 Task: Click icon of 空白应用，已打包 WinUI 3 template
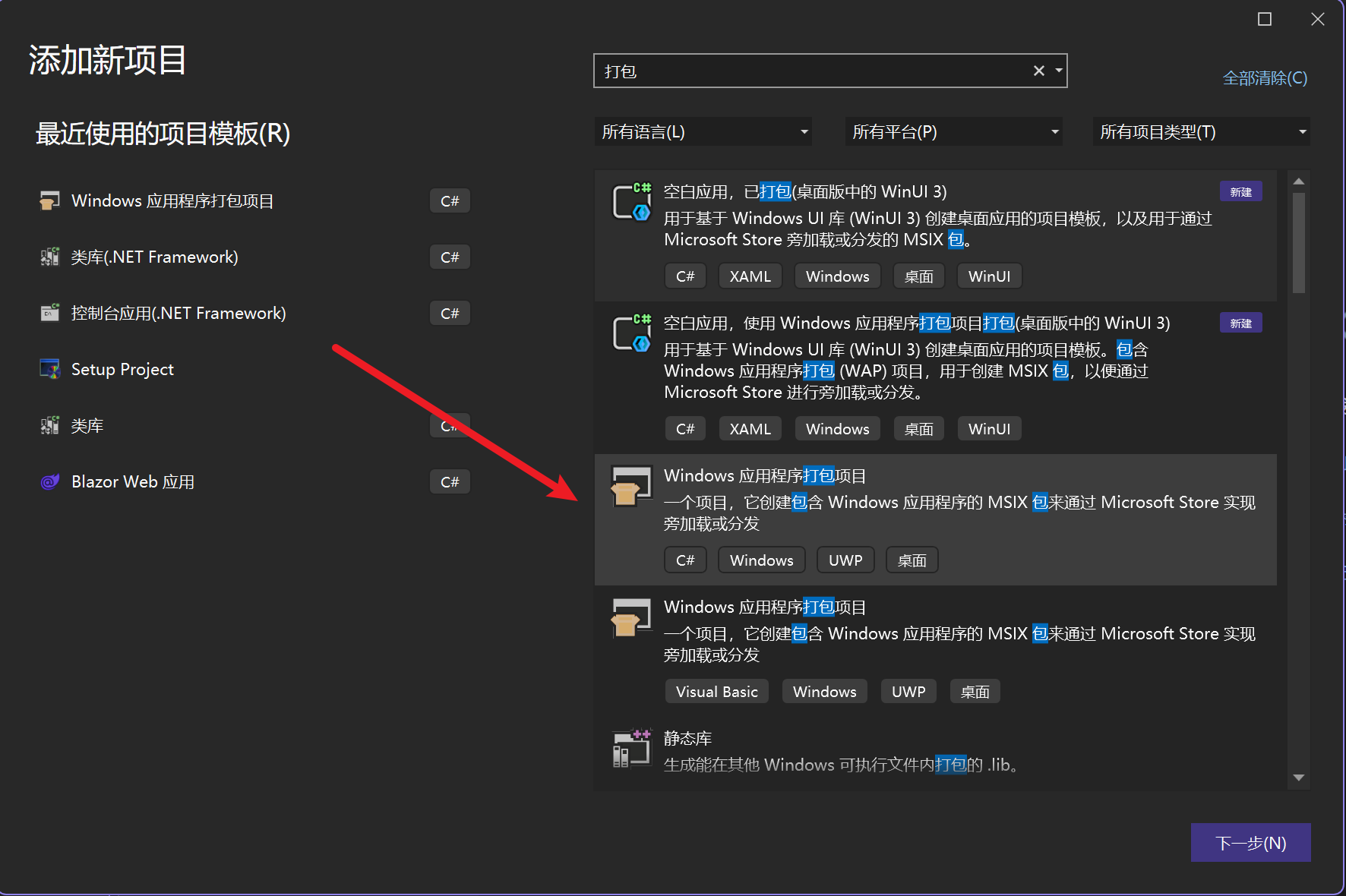pyautogui.click(x=632, y=202)
